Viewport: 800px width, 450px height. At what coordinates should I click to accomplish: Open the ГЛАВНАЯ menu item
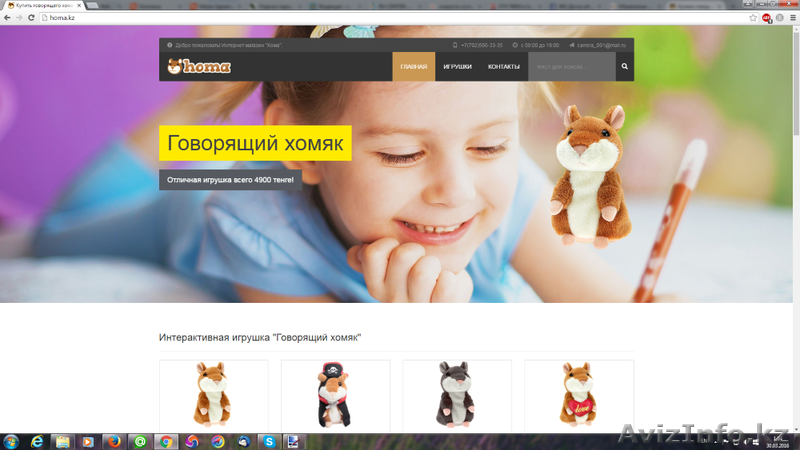pyautogui.click(x=413, y=66)
